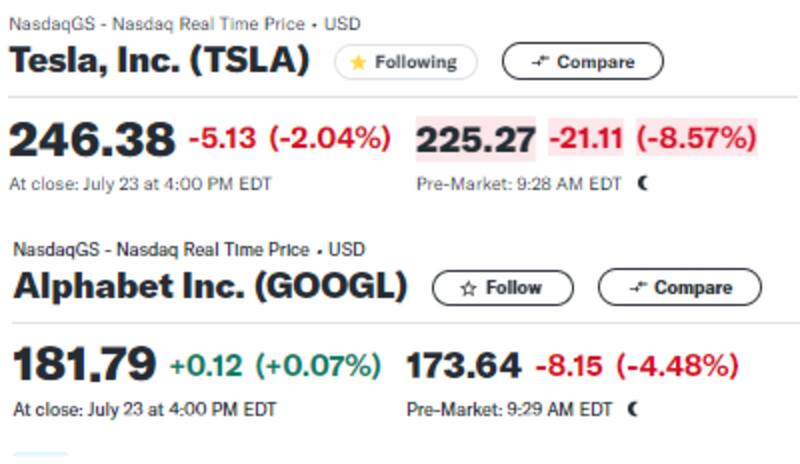The image size is (800, 464).
Task: Click the moon icon beside Alphabet pre-market time
Action: [x=632, y=409]
